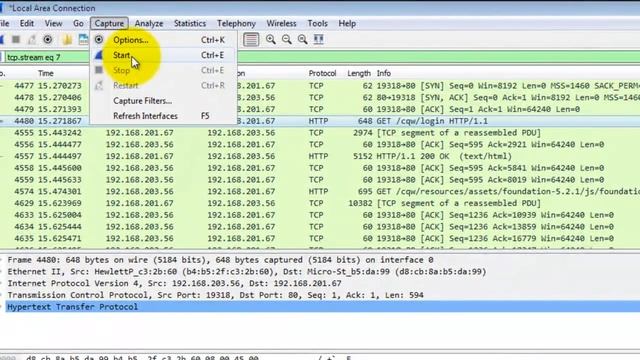Select packet 4556 row
The width and height of the screenshot is (640, 360).
pyautogui.click(x=320, y=144)
